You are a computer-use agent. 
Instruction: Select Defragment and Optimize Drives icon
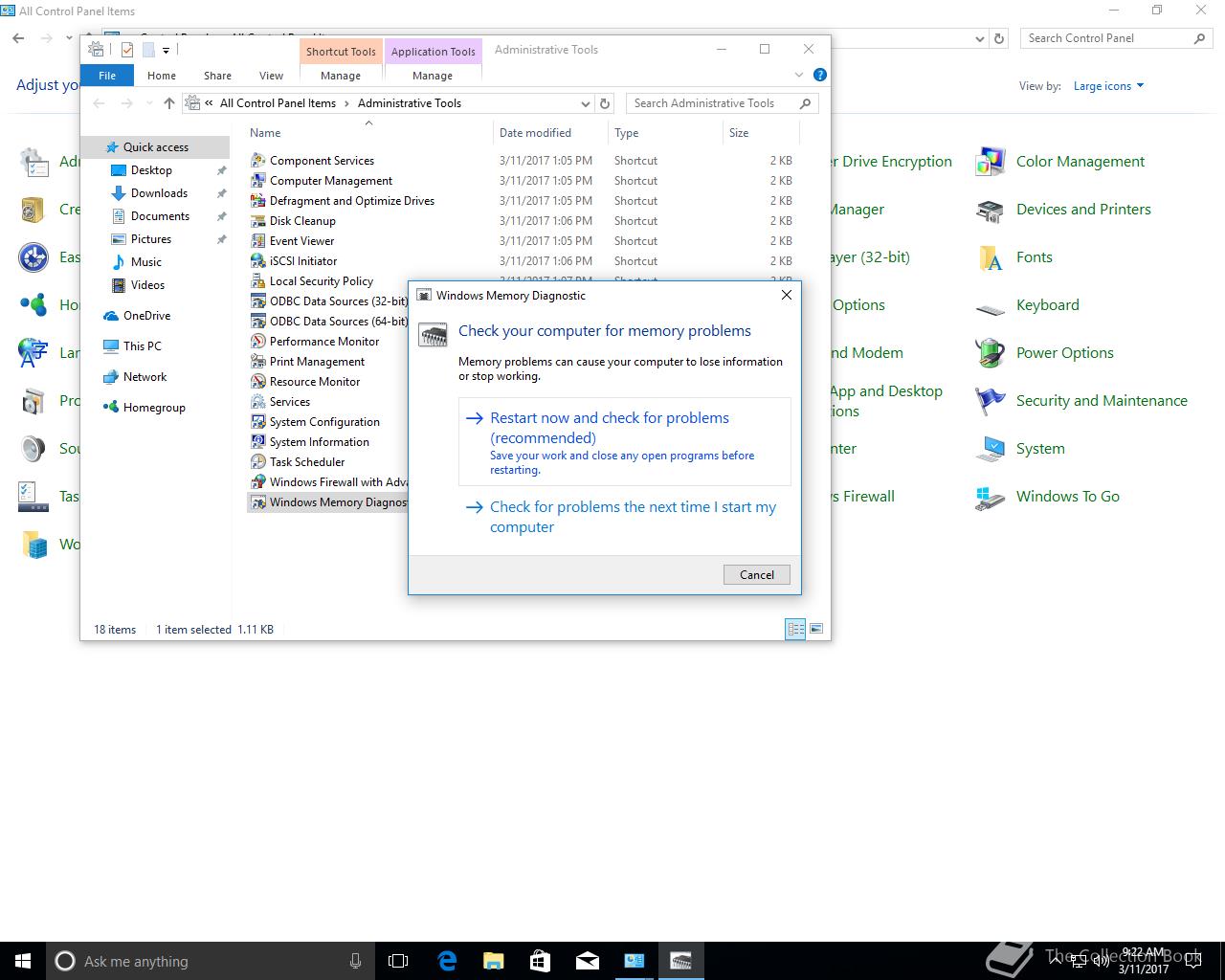257,201
